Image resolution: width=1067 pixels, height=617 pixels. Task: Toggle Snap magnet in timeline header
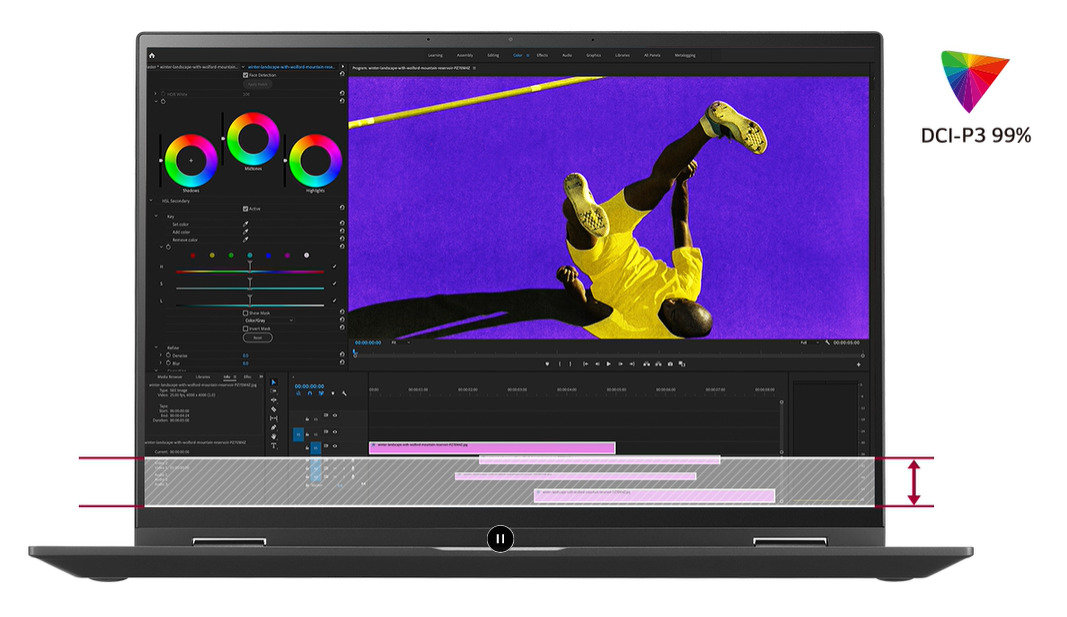[310, 393]
